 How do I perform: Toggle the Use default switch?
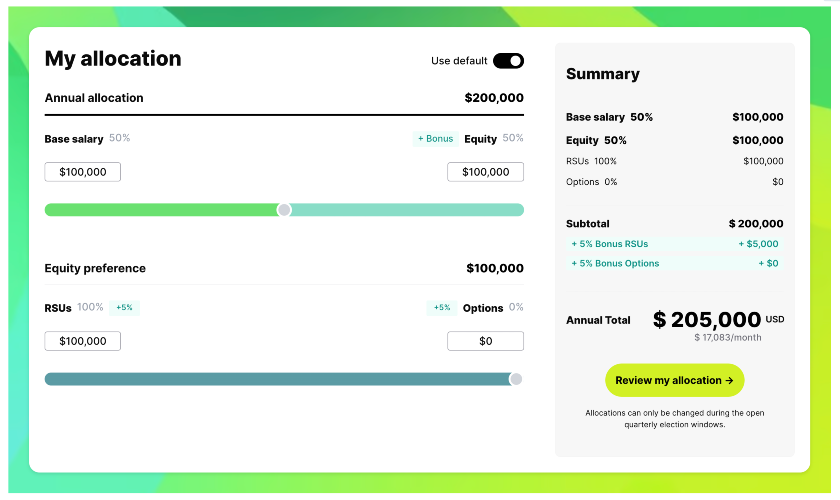(x=508, y=61)
